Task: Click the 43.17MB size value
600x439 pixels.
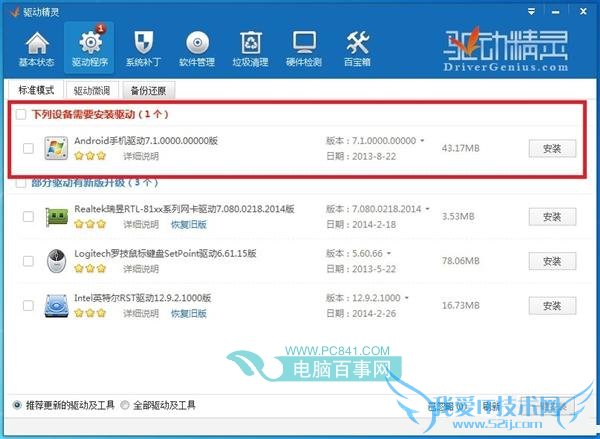Action: point(460,148)
